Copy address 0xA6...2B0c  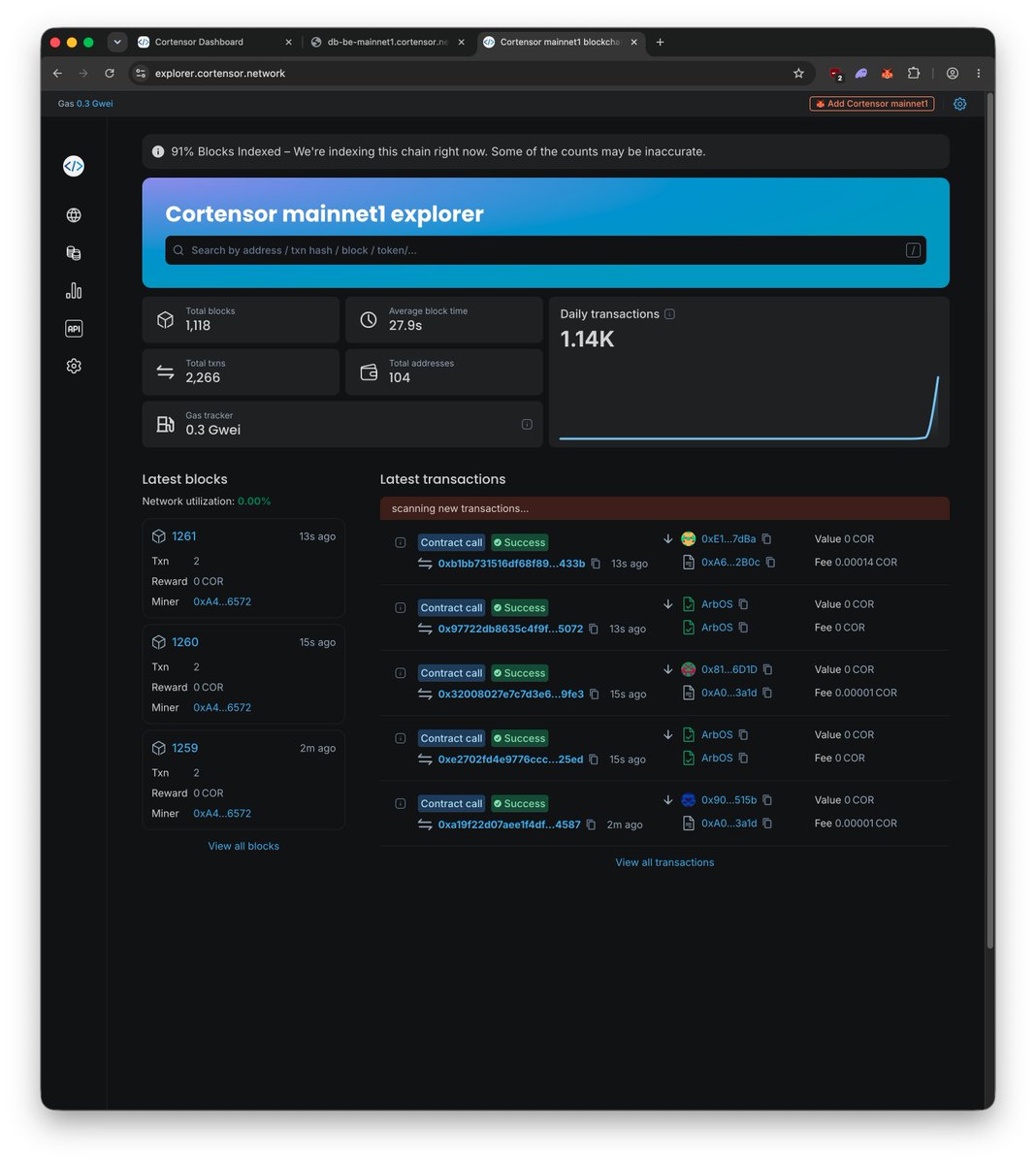click(770, 563)
